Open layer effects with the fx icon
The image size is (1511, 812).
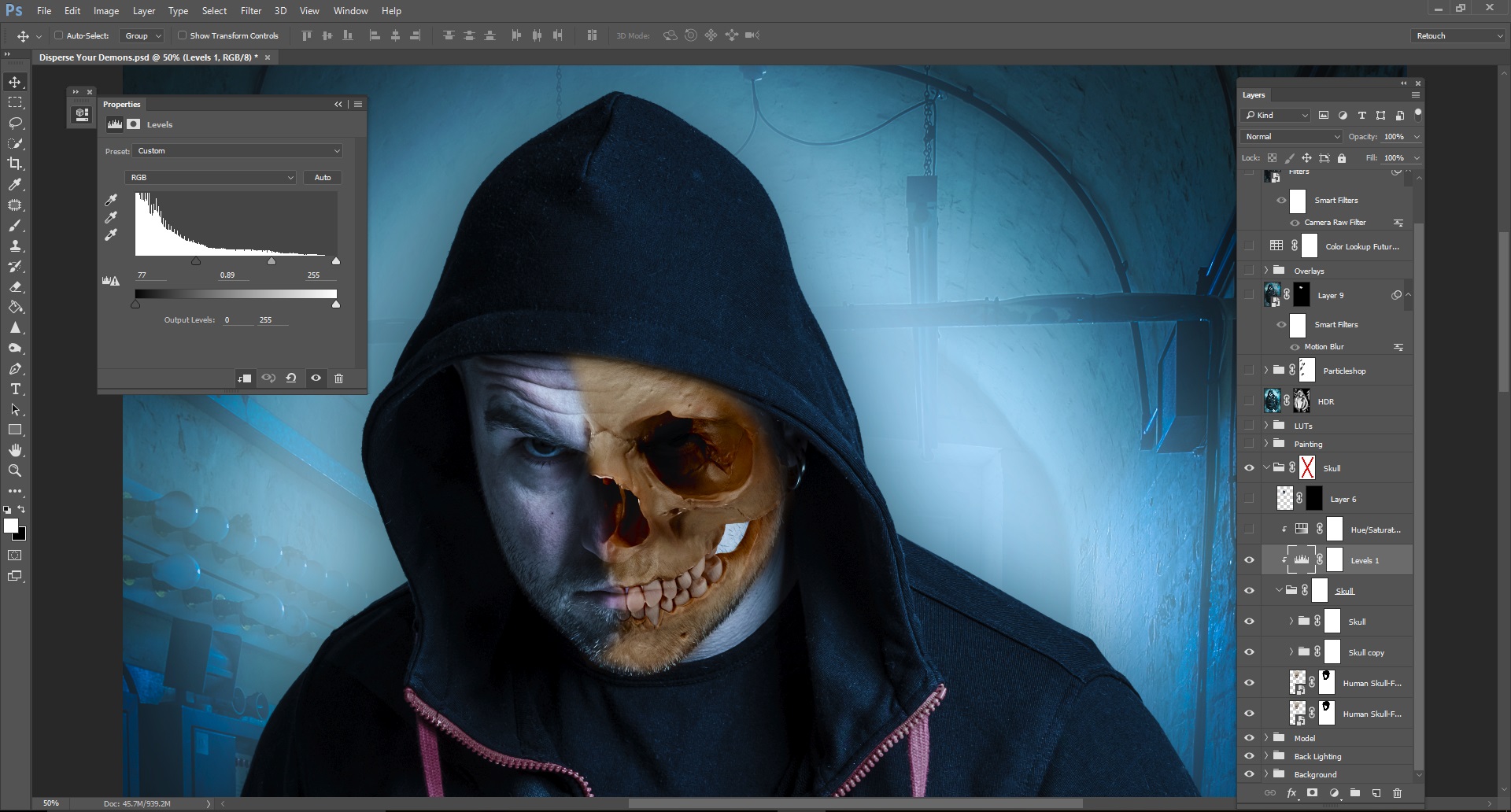(1293, 793)
